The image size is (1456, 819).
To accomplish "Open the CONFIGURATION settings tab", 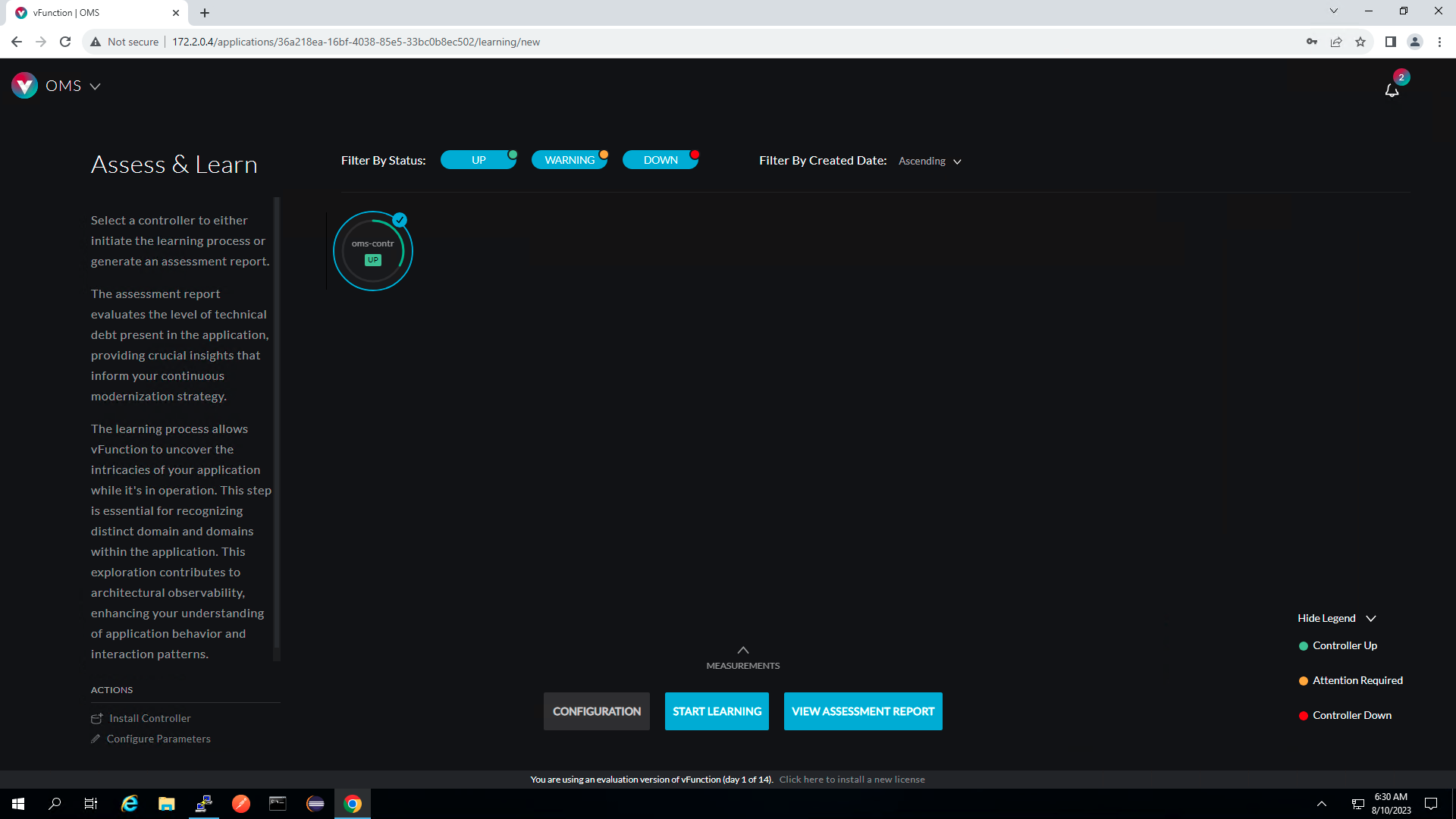I will point(596,711).
